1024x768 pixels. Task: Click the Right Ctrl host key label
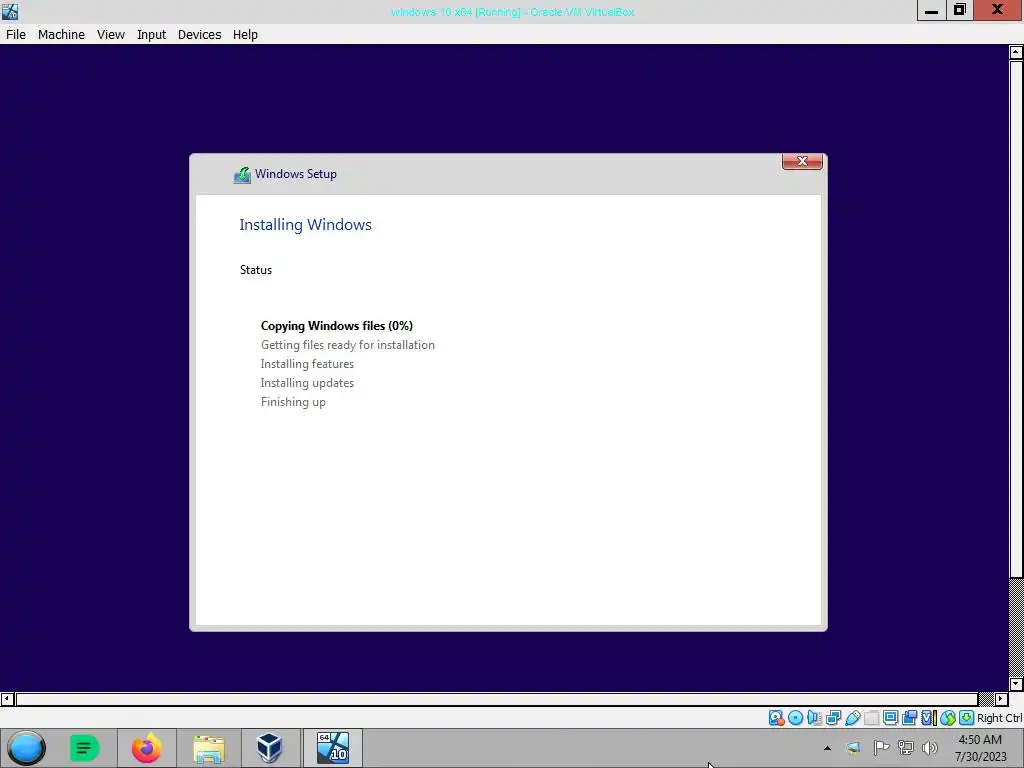coord(1000,718)
